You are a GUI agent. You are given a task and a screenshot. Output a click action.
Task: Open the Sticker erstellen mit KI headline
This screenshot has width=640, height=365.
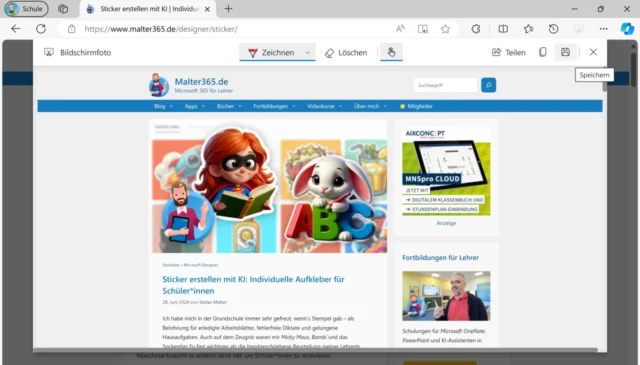[253, 285]
